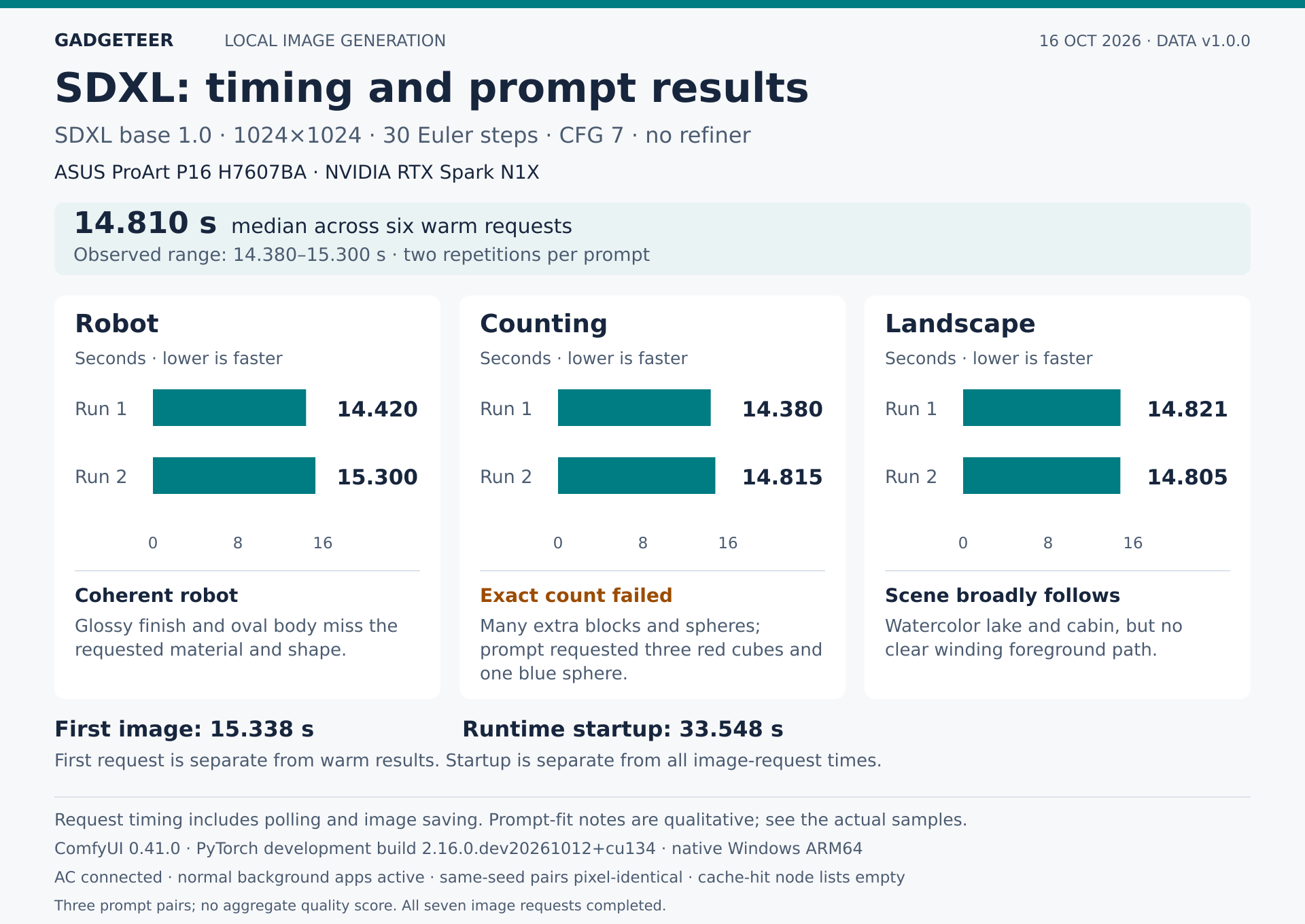Click the Coherent robot heading
The image size is (1305, 924).
(156, 595)
